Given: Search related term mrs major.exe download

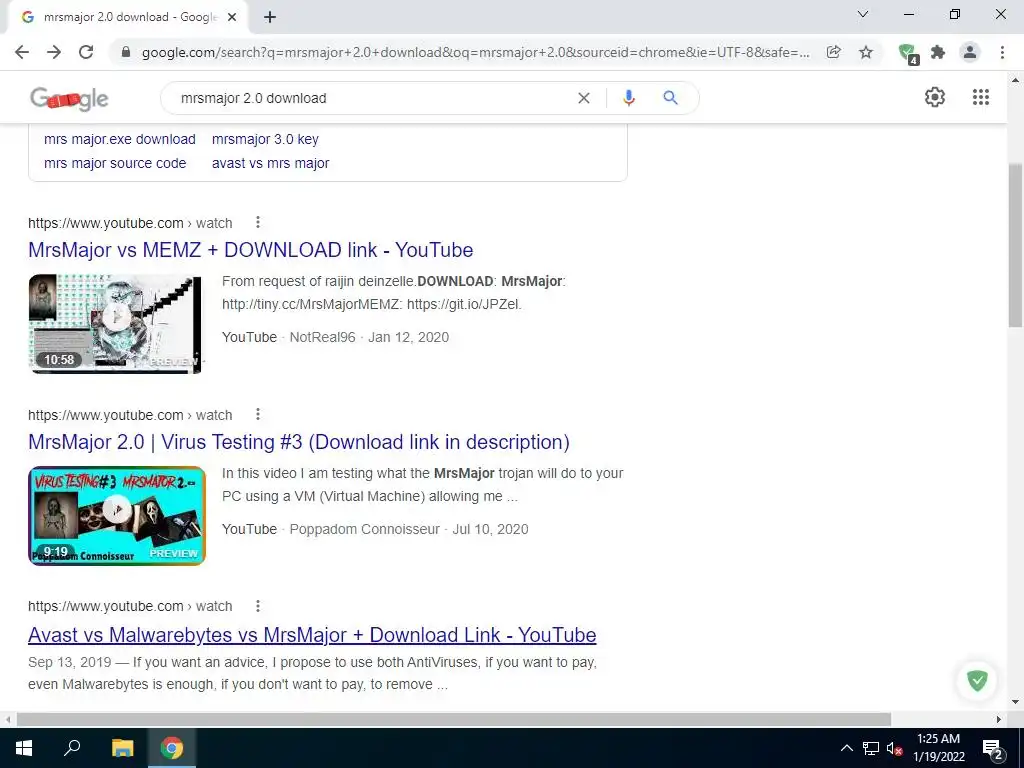Looking at the screenshot, I should [x=120, y=139].
